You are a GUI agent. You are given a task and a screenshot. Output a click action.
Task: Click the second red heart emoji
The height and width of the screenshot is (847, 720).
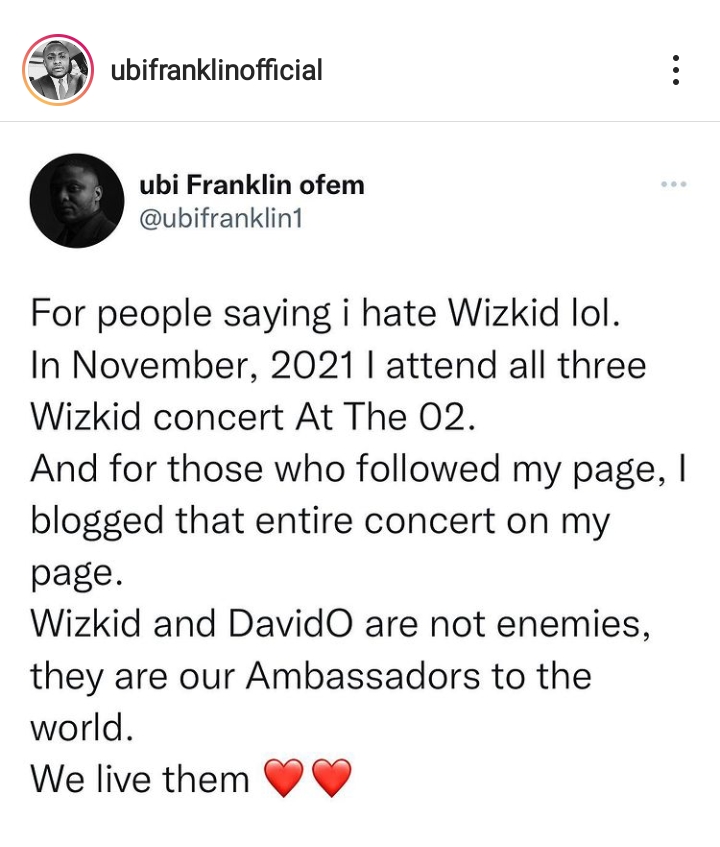(332, 778)
